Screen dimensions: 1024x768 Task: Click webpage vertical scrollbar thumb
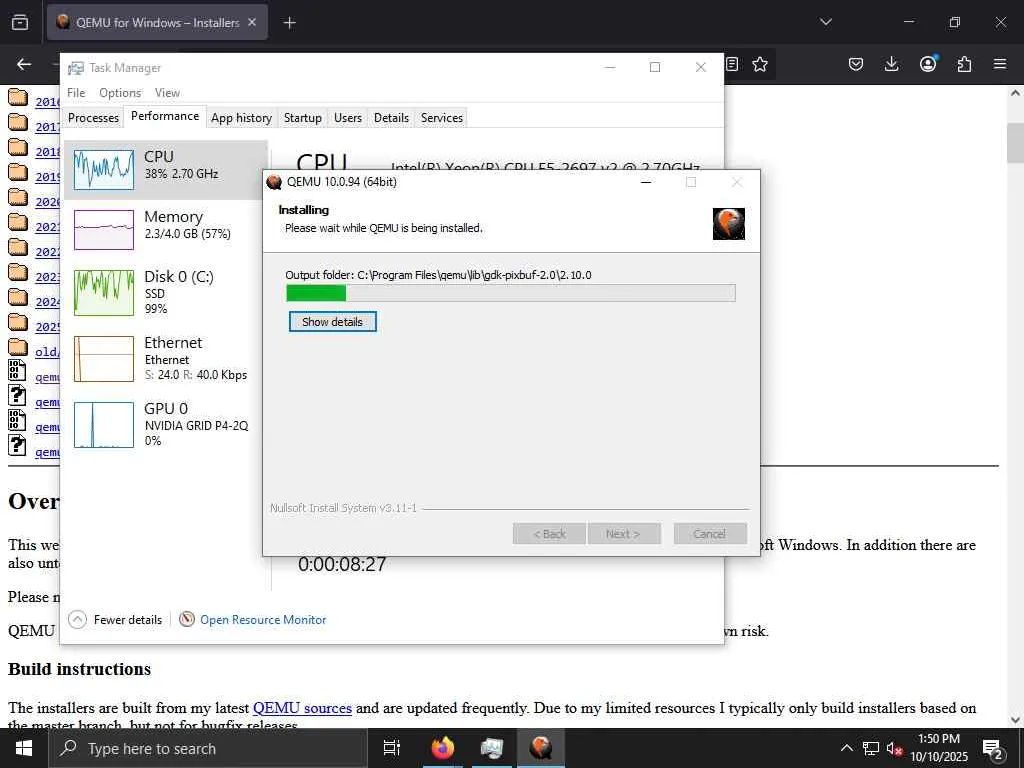pyautogui.click(x=1015, y=142)
